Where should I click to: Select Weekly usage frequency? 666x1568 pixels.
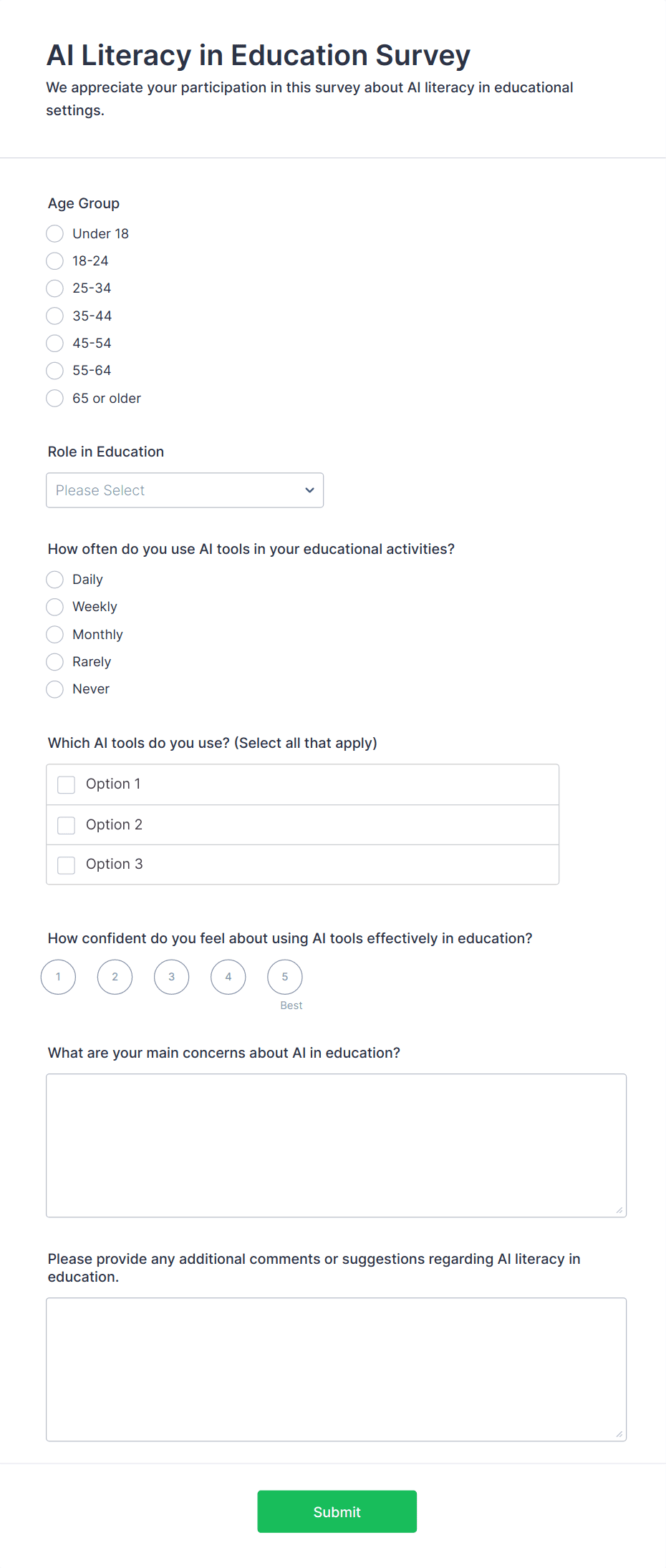[55, 607]
